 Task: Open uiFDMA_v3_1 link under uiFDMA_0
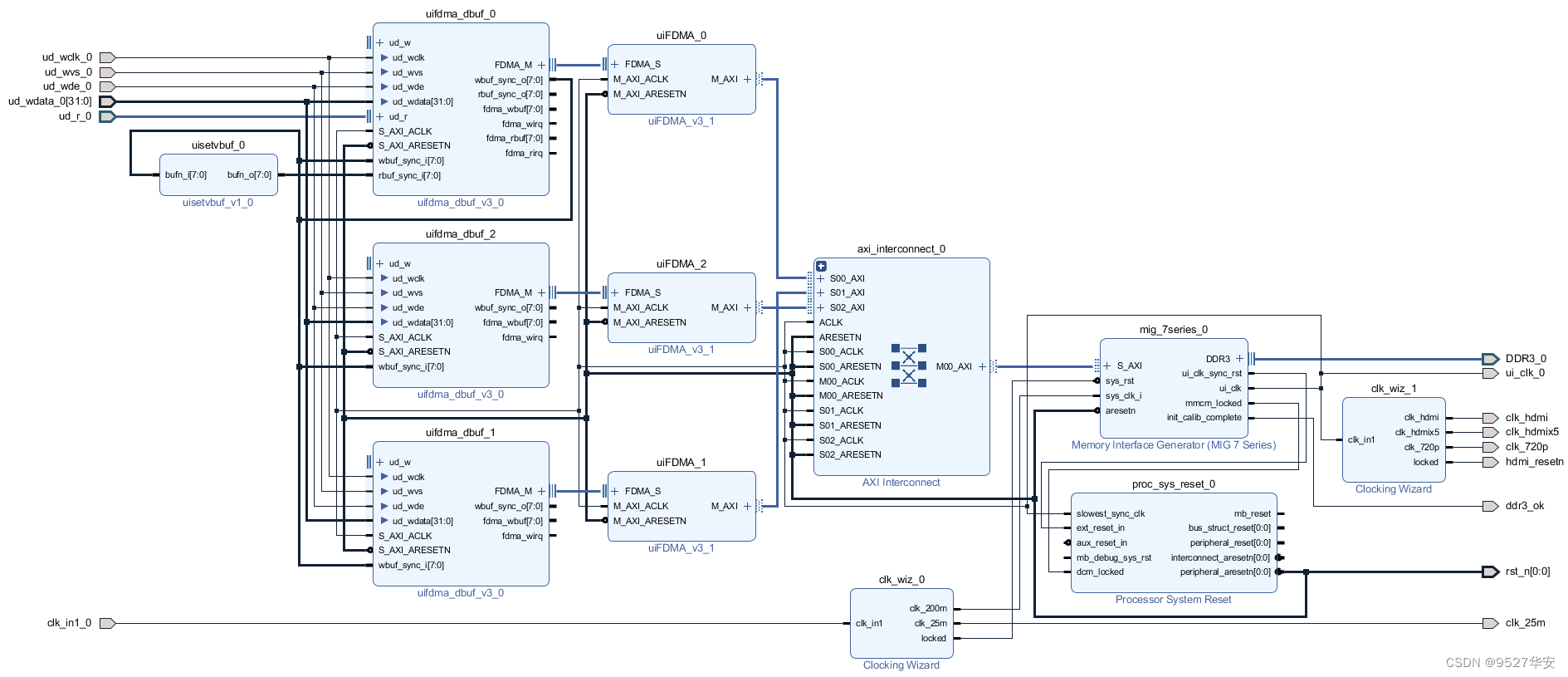(x=681, y=121)
